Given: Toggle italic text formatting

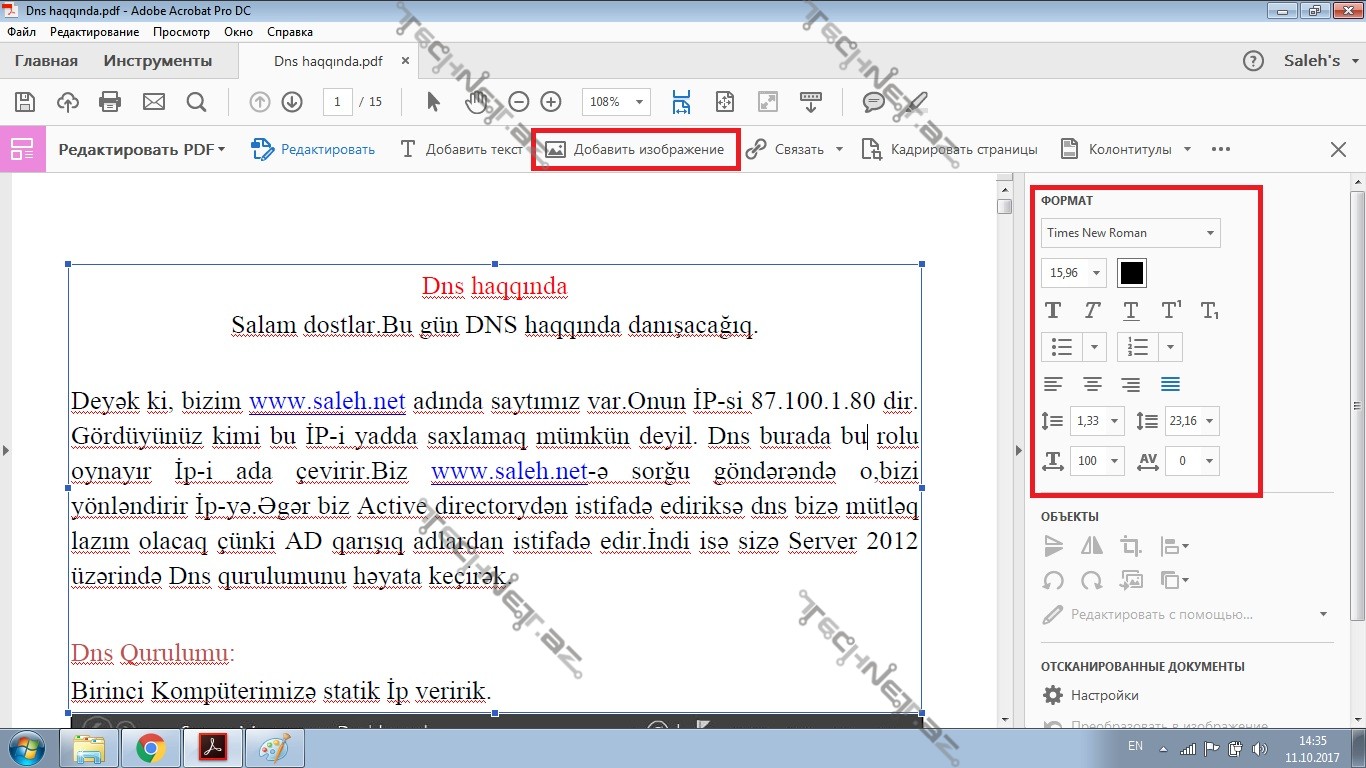Looking at the screenshot, I should click(x=1092, y=311).
